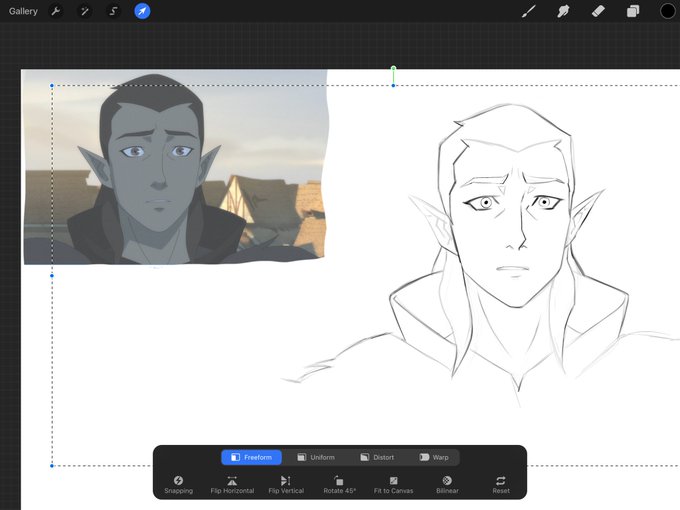
Task: Tap the reference image of the elf character
Action: click(x=175, y=167)
